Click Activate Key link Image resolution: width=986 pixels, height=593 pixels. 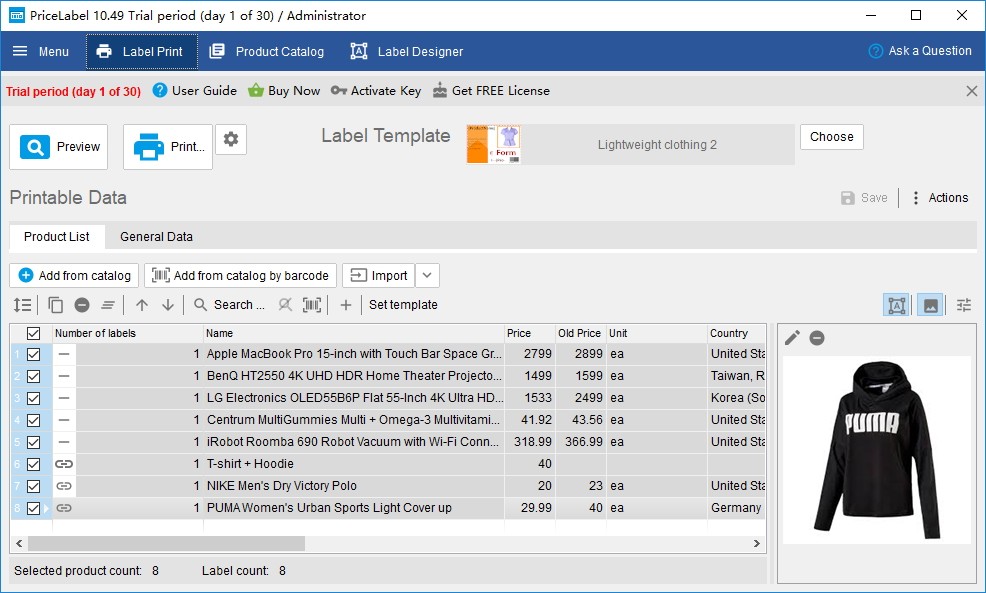click(376, 91)
